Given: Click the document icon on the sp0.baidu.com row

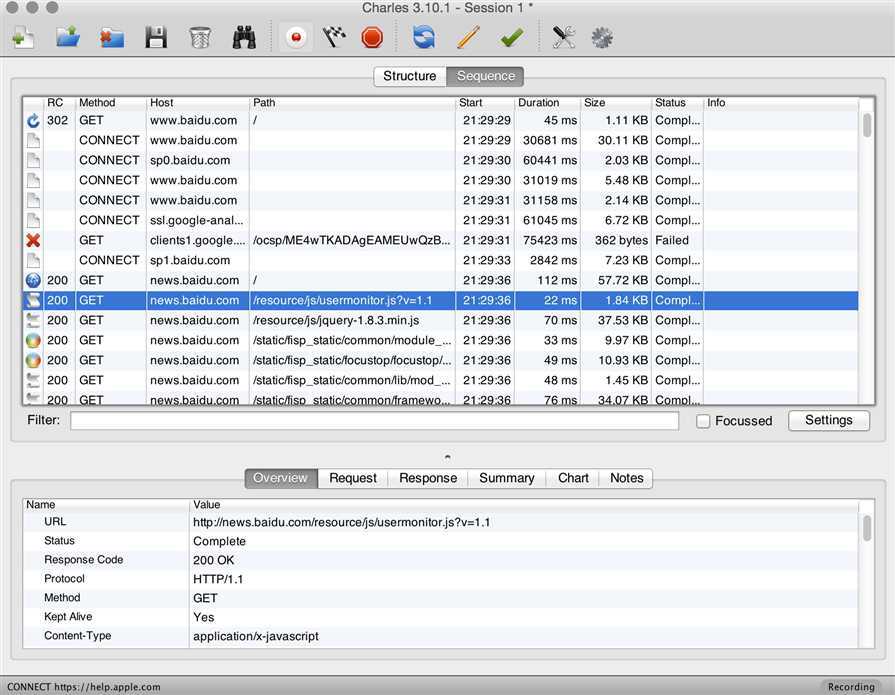Looking at the screenshot, I should coord(33,160).
